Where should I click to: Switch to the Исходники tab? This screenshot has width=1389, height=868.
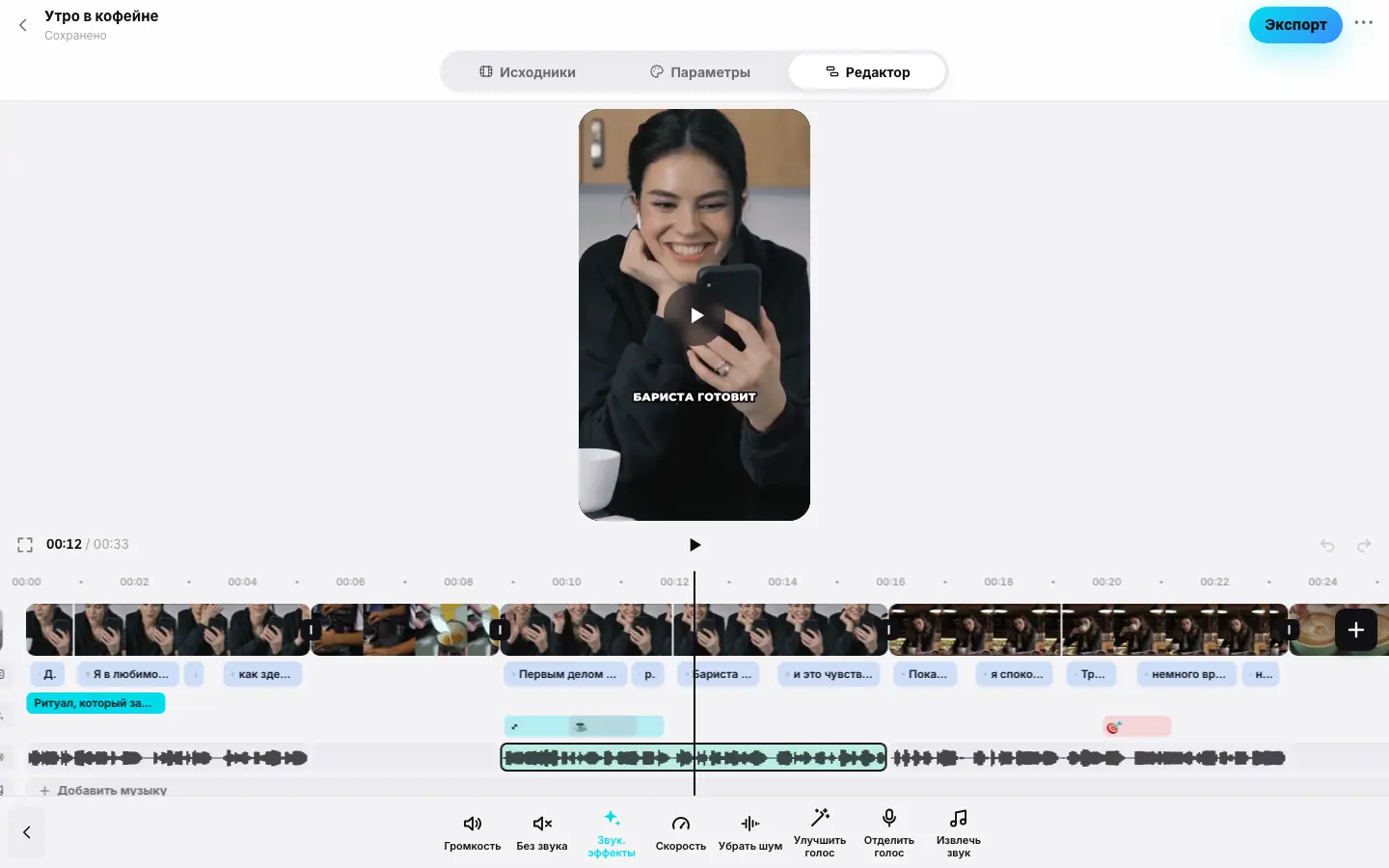pyautogui.click(x=528, y=72)
